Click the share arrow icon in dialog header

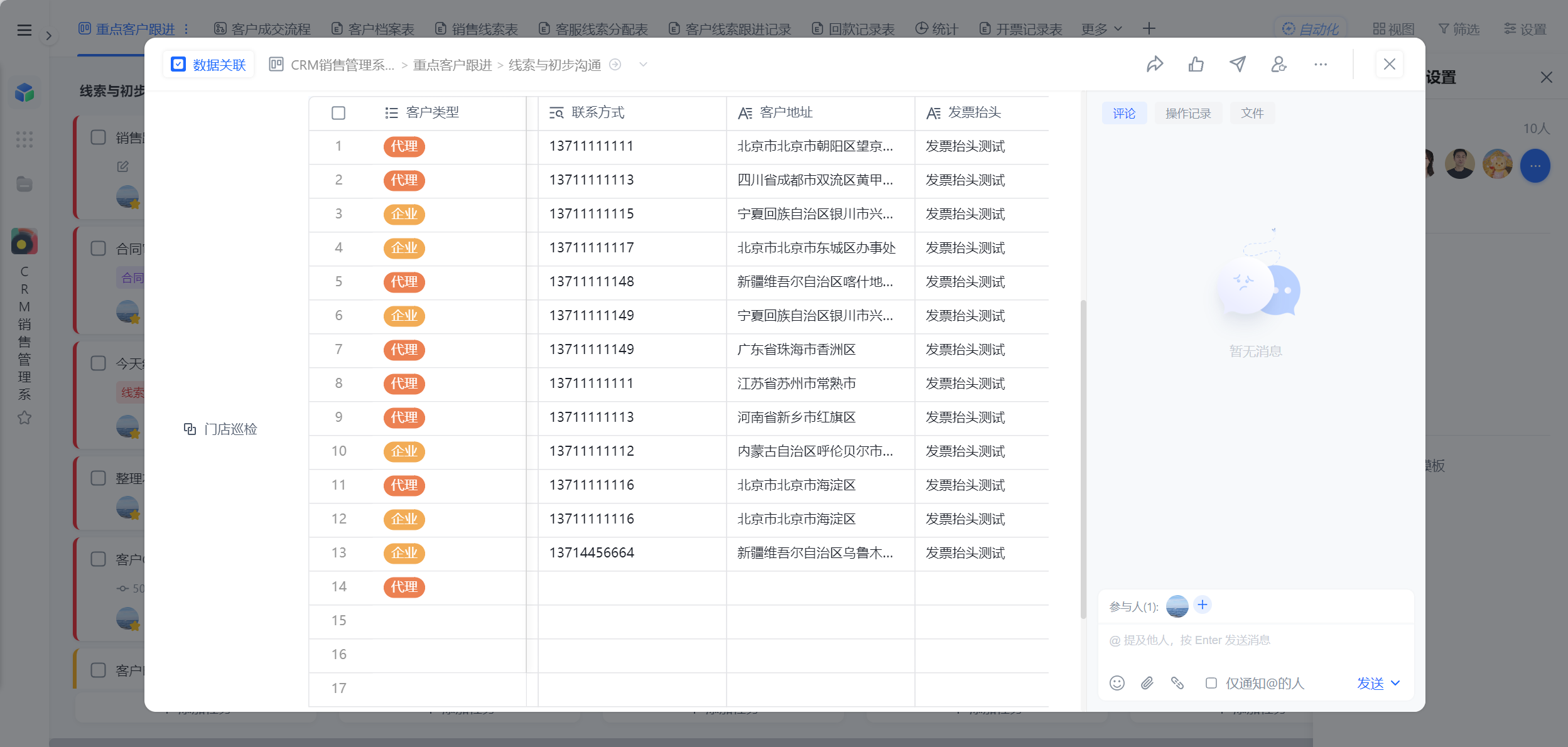(x=1155, y=64)
